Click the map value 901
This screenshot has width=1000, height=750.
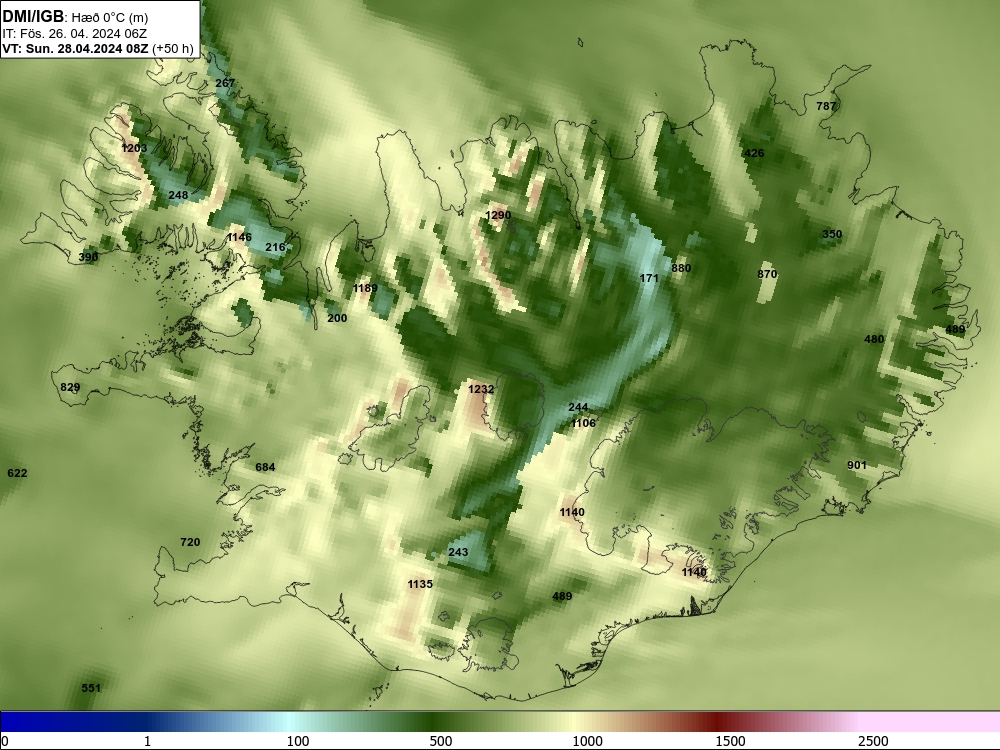tap(857, 465)
